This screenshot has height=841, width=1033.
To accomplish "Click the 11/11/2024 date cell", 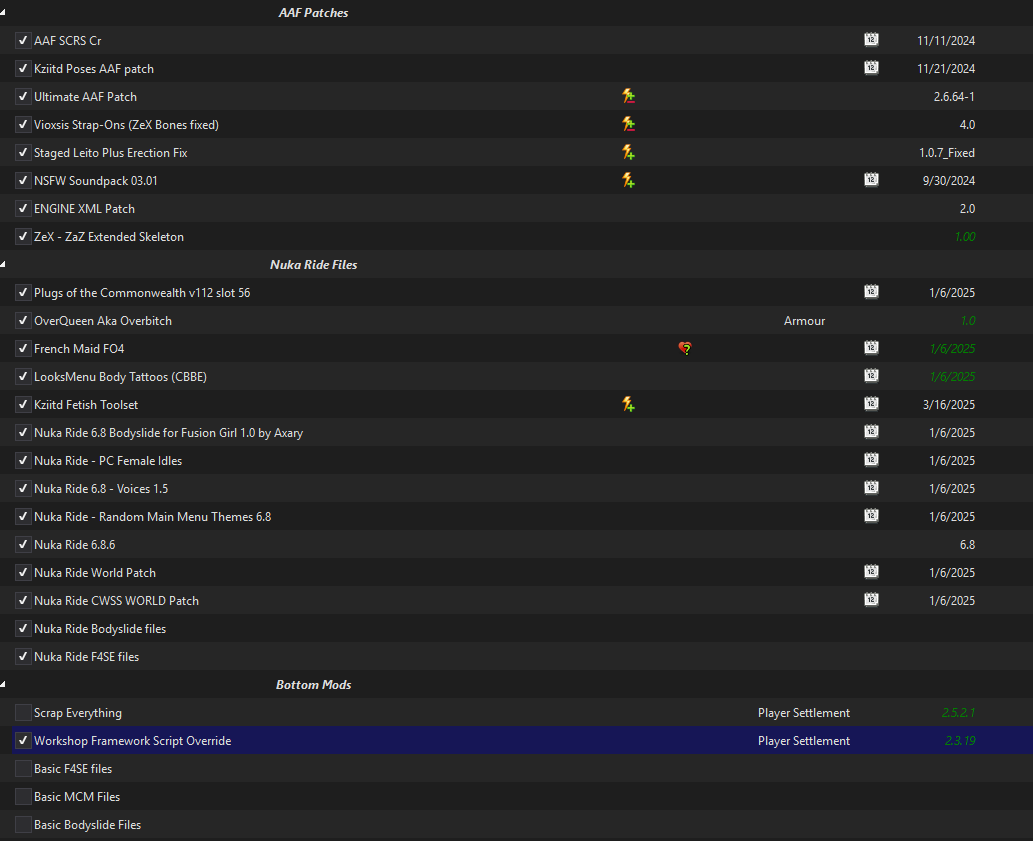I will coord(946,41).
